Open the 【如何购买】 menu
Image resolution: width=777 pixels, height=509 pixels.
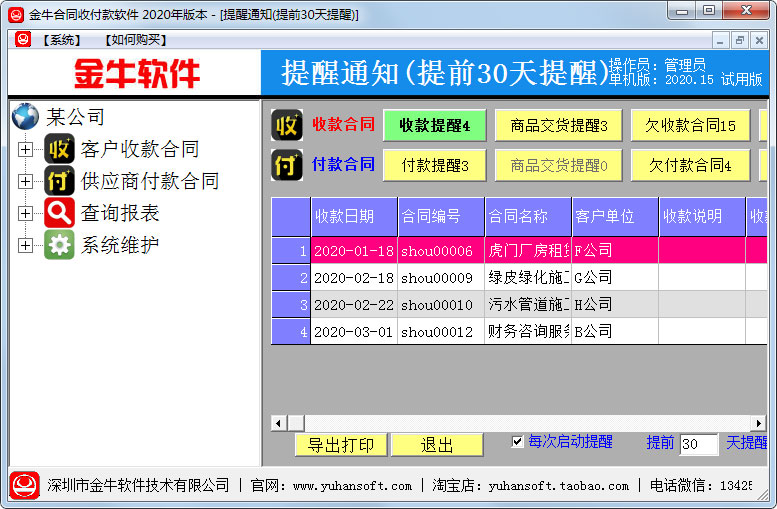[135, 40]
